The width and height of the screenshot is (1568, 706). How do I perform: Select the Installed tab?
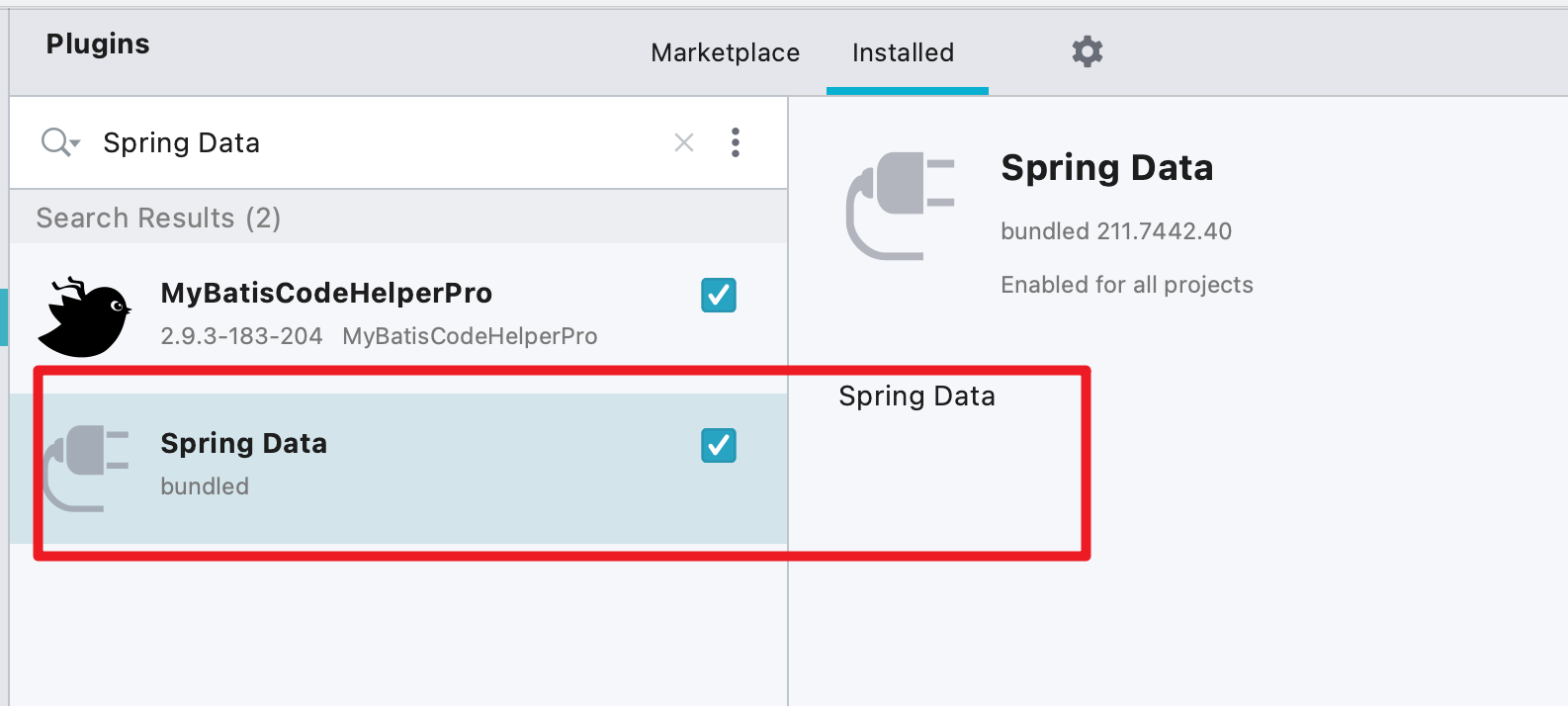(x=903, y=52)
